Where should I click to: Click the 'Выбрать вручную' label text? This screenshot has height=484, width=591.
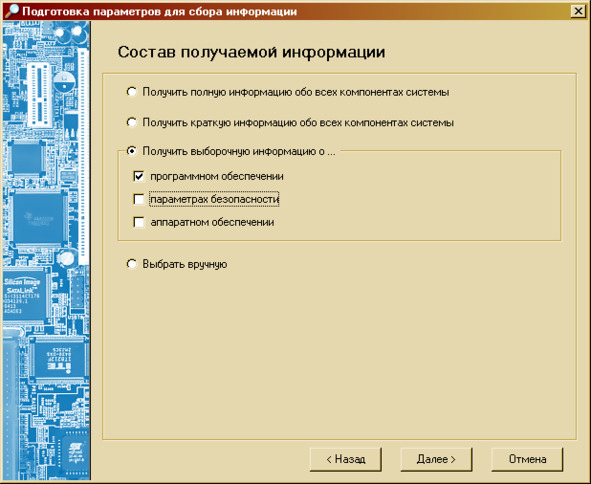185,264
